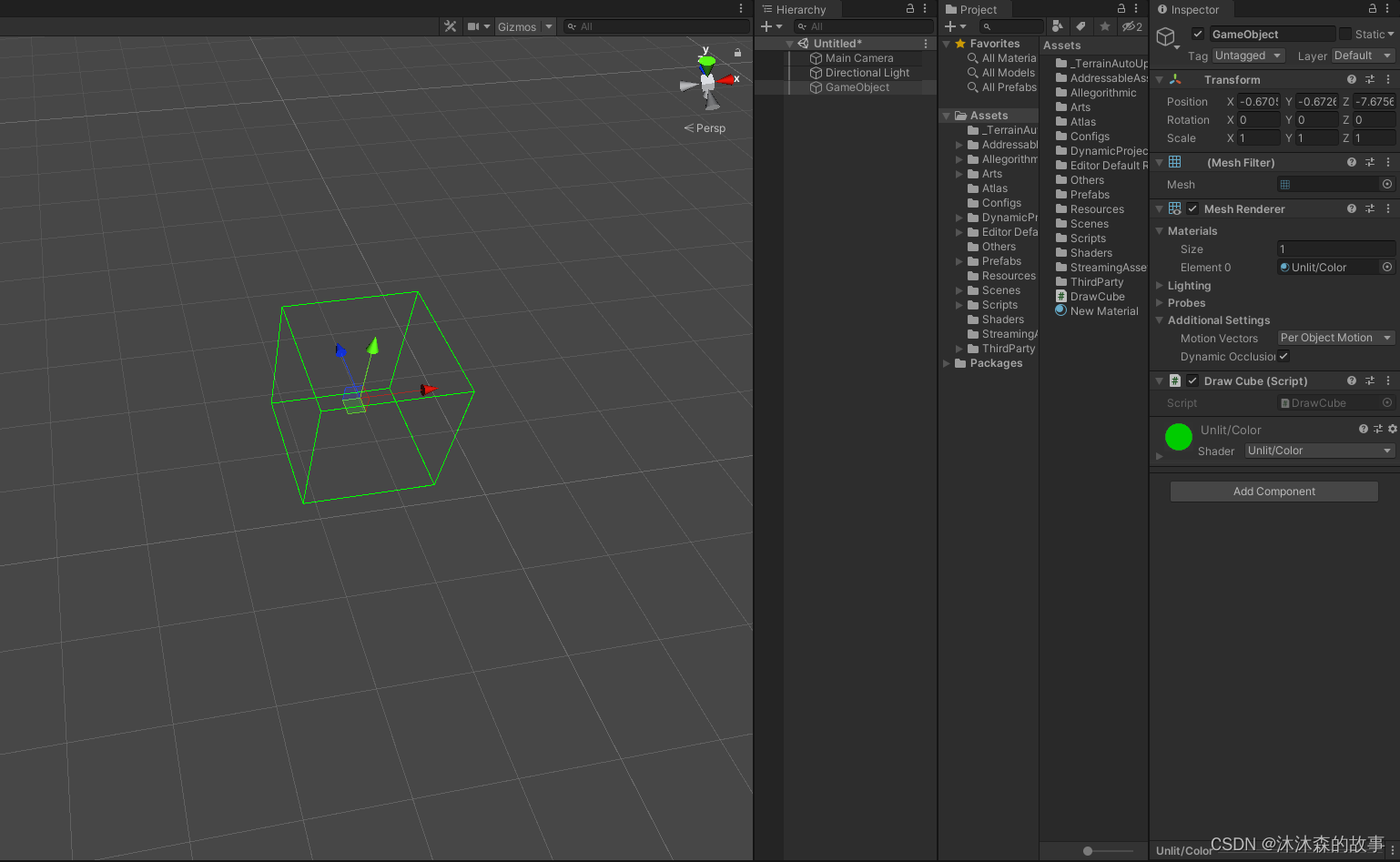Image resolution: width=1400 pixels, height=862 pixels.
Task: Open Transform presets icon
Action: click(x=1370, y=80)
